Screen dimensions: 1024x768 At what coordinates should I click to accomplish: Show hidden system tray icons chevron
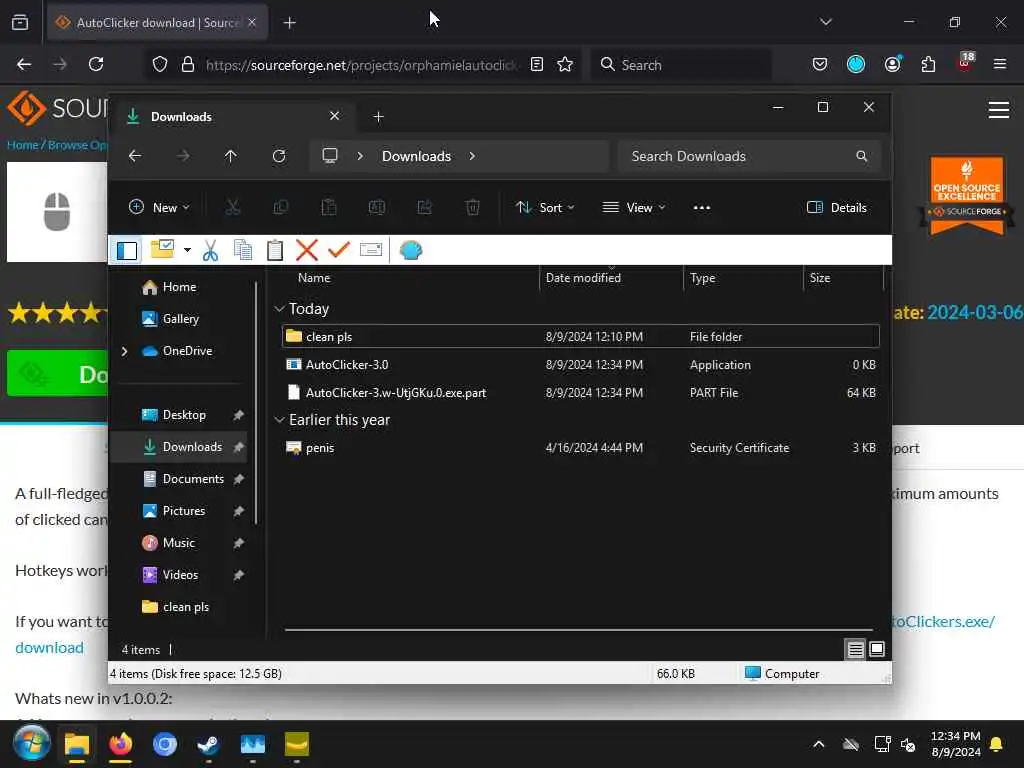(818, 744)
